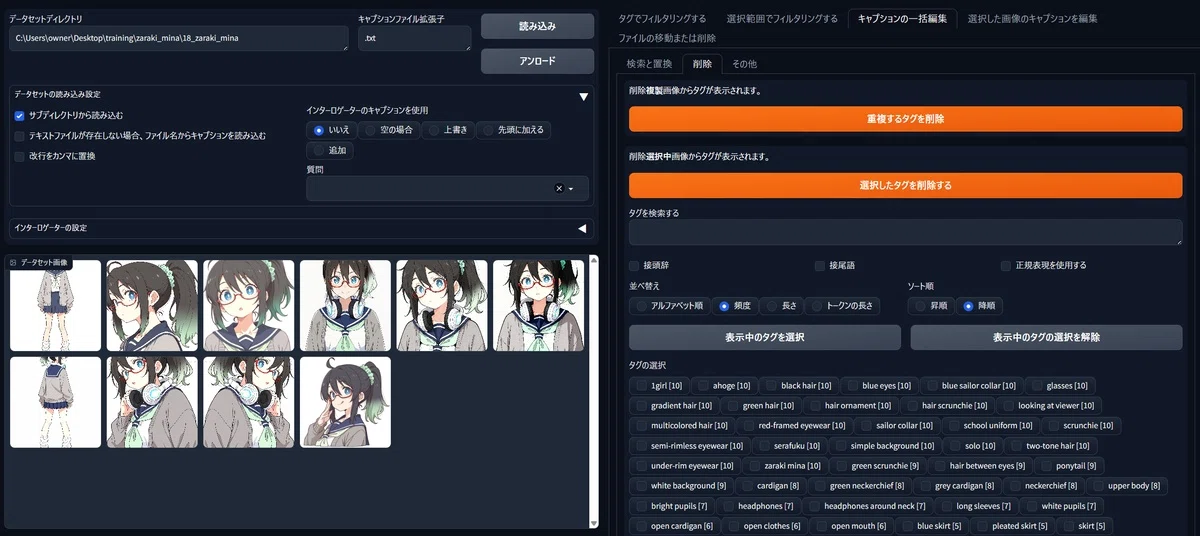The width and height of the screenshot is (1200, 536).
Task: Sort by アルファベット順 radio
Action: click(x=671, y=306)
